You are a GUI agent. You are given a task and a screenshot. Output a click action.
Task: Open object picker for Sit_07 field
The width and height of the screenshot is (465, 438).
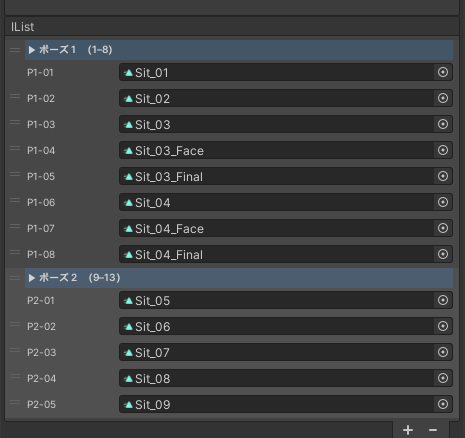click(x=443, y=352)
